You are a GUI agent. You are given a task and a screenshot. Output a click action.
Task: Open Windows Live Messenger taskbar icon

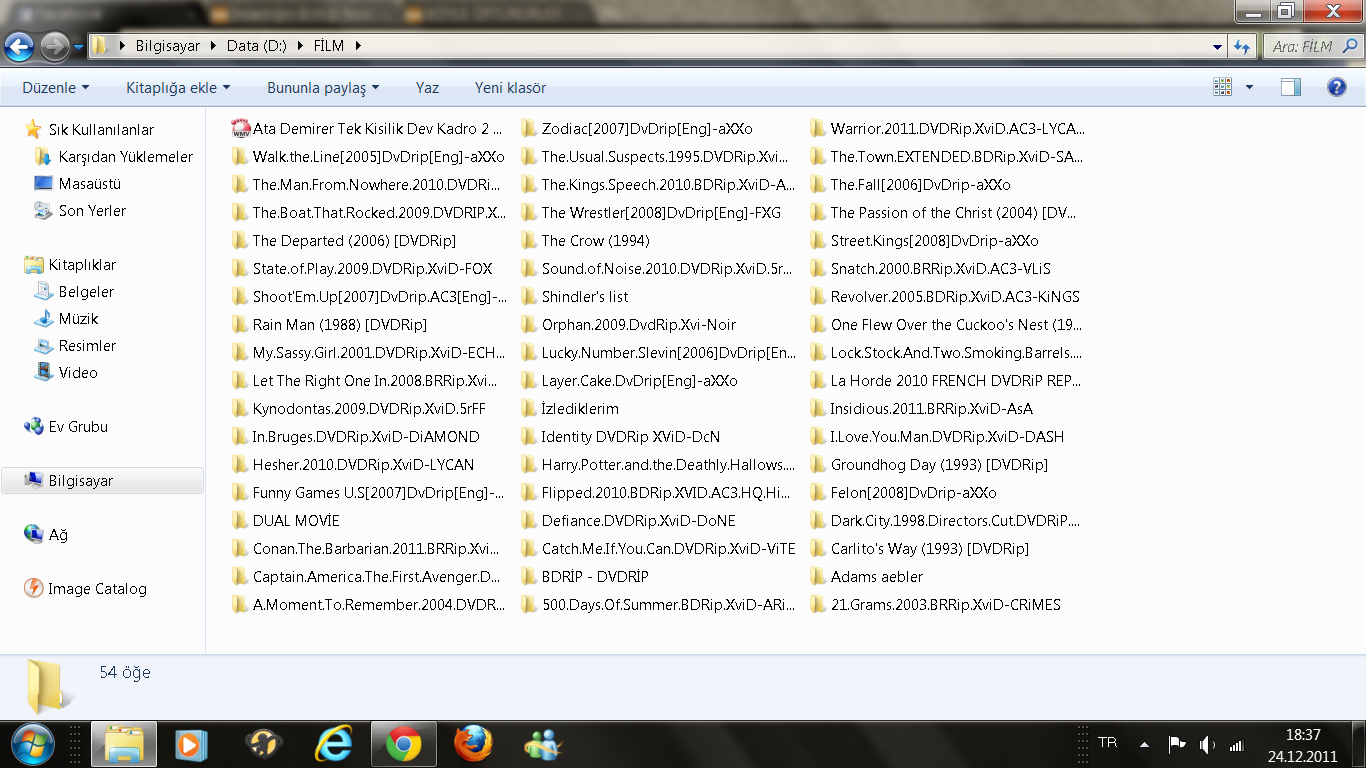(x=543, y=745)
